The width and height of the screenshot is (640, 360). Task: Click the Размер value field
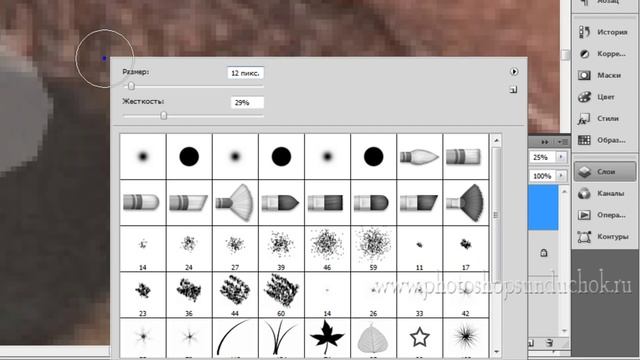245,73
